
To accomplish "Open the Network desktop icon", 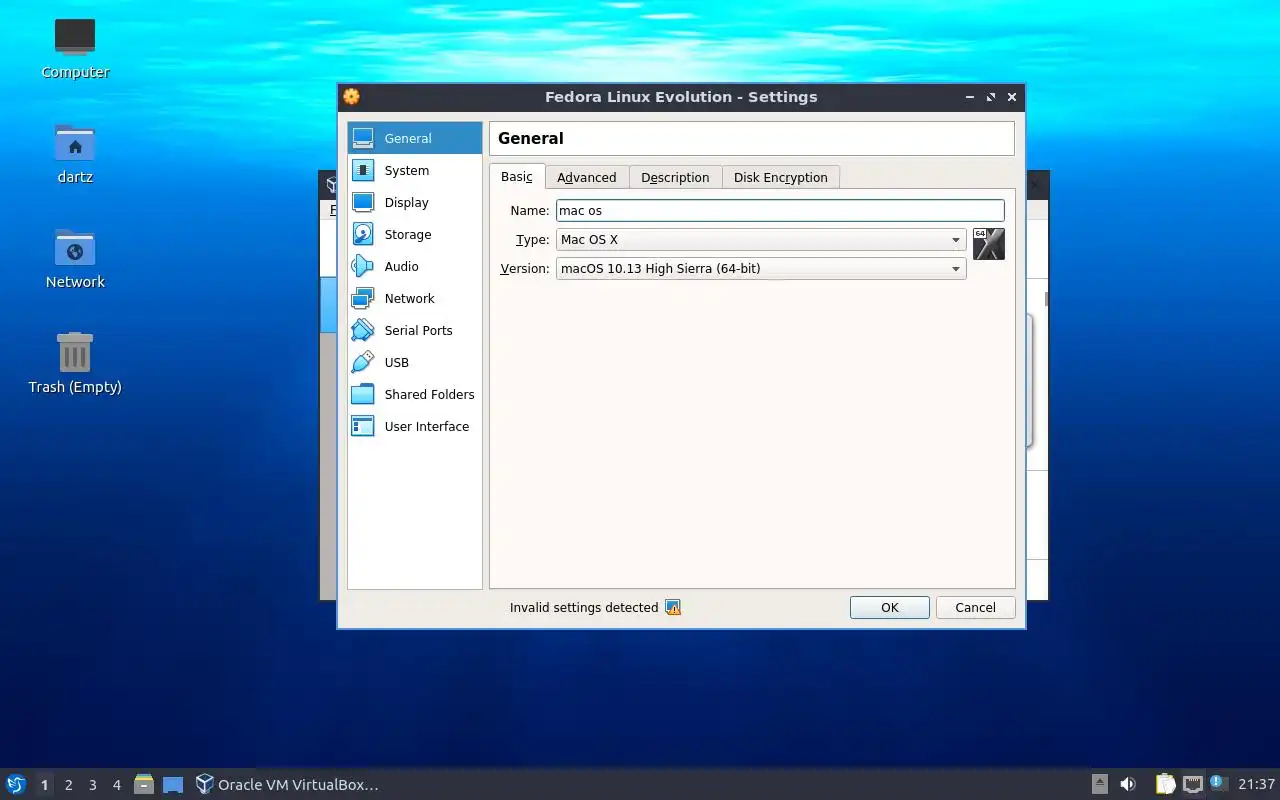I will click(x=75, y=259).
